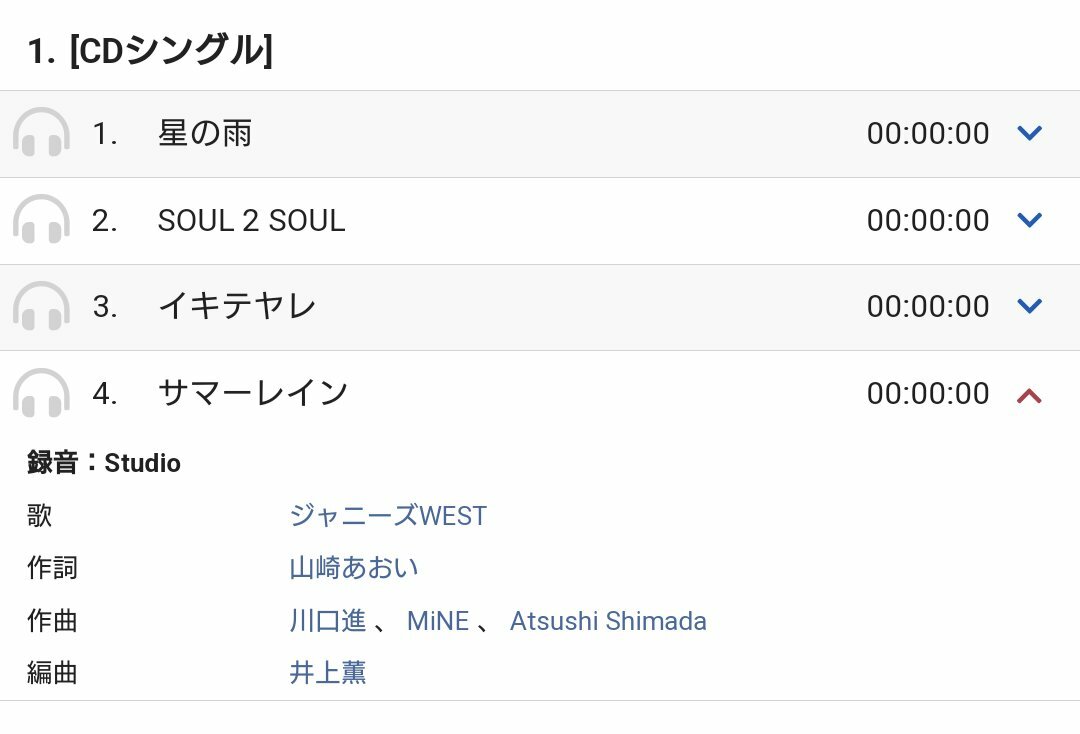Click headphone icon for イキテヤレ
The height and width of the screenshot is (734, 1080).
click(41, 307)
